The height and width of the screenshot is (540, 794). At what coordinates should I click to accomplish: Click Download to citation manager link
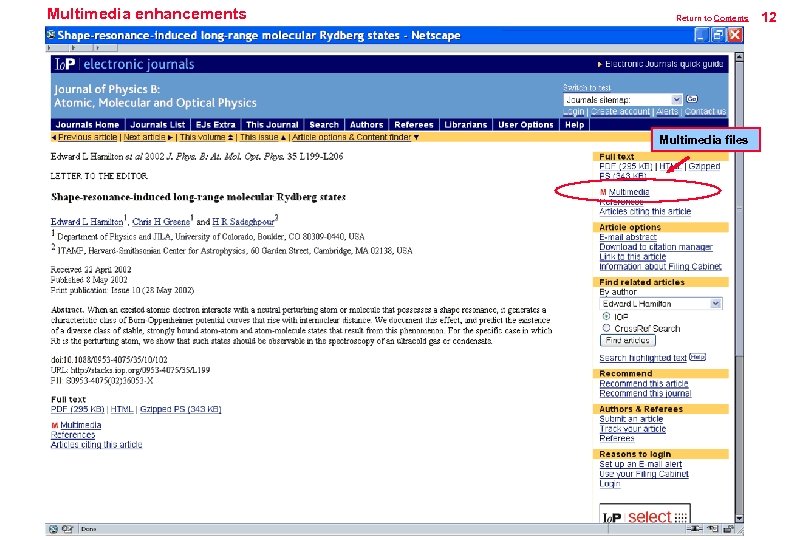(656, 247)
